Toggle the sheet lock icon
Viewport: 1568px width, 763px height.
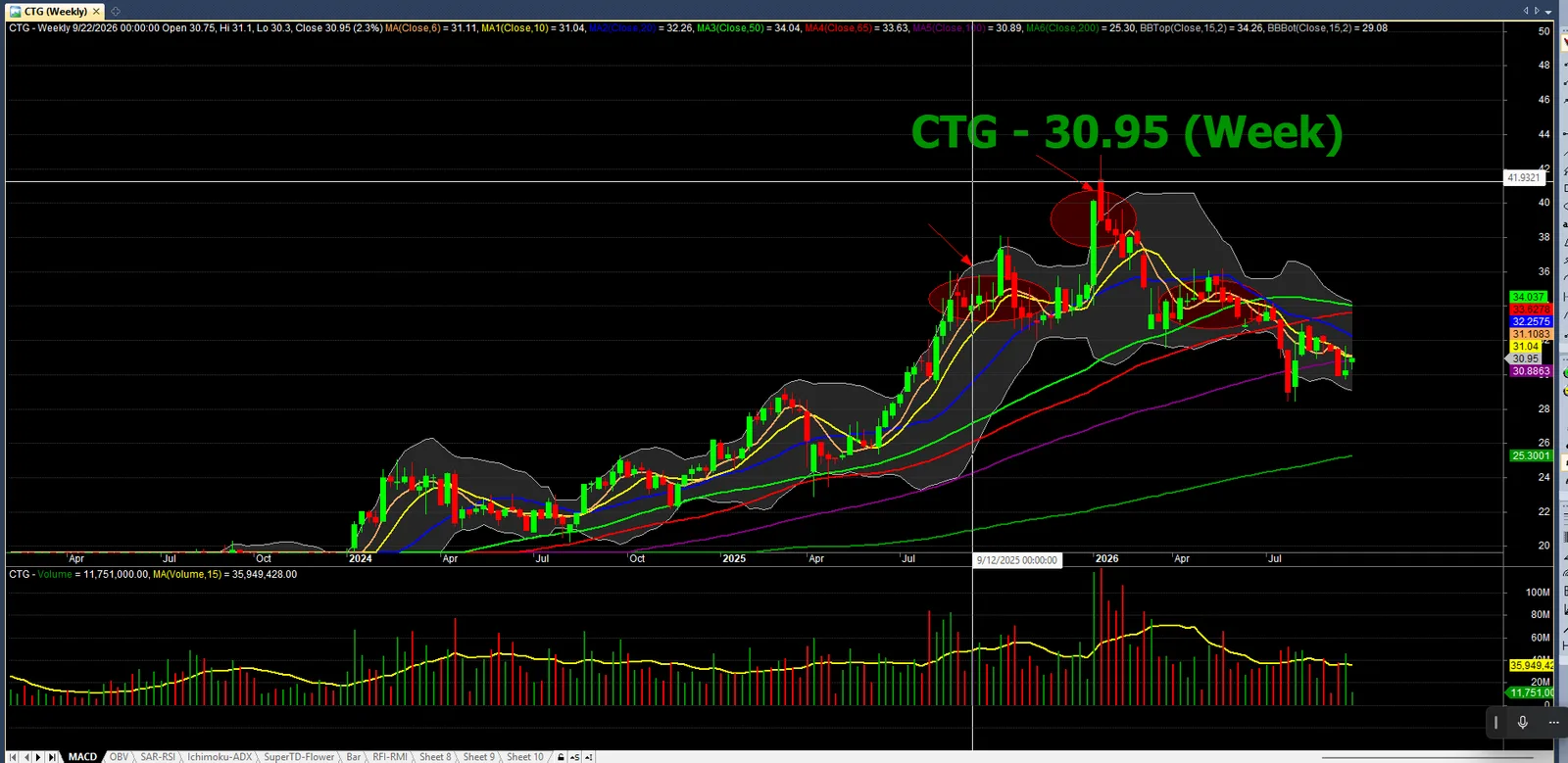(561, 757)
